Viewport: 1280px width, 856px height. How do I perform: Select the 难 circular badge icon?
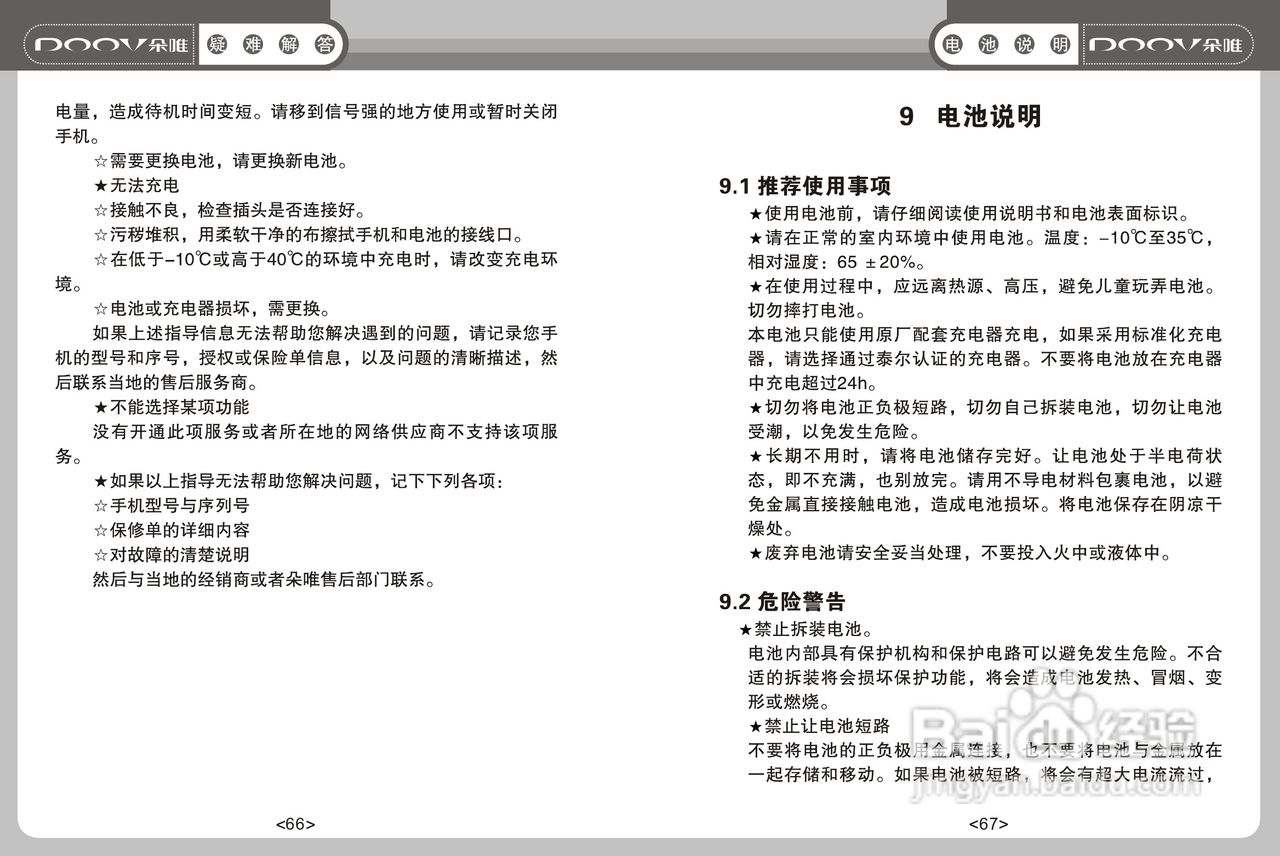pyautogui.click(x=255, y=44)
